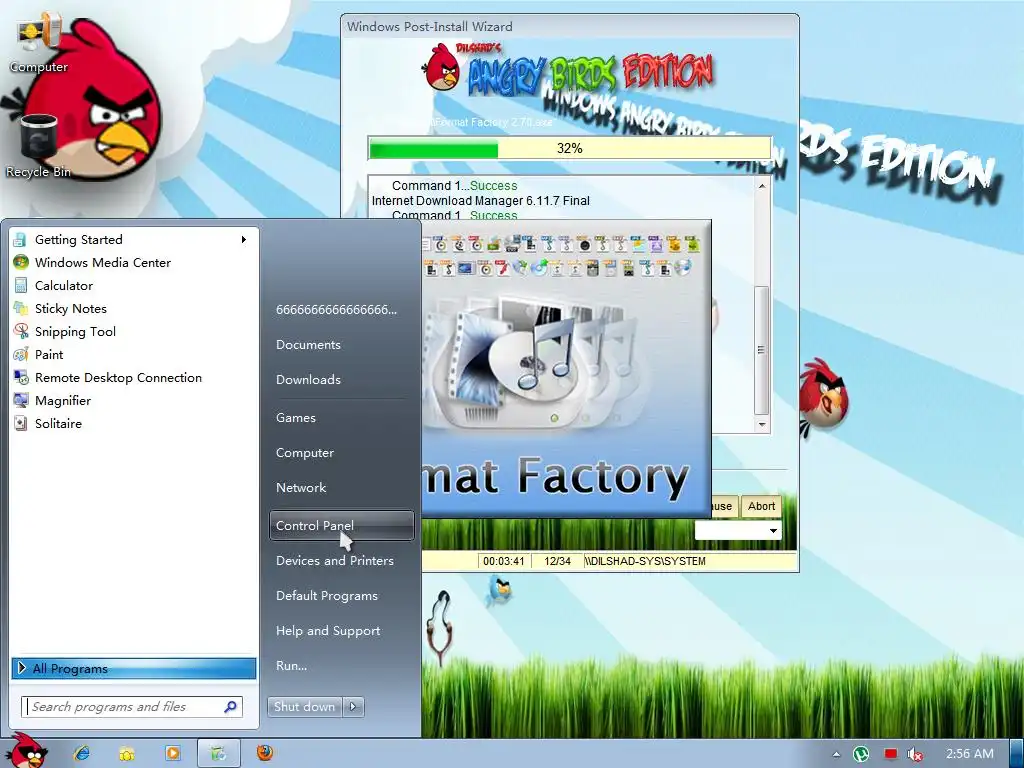Focus the Search programs and files box
Screen dimensions: 1024x768
pyautogui.click(x=132, y=707)
